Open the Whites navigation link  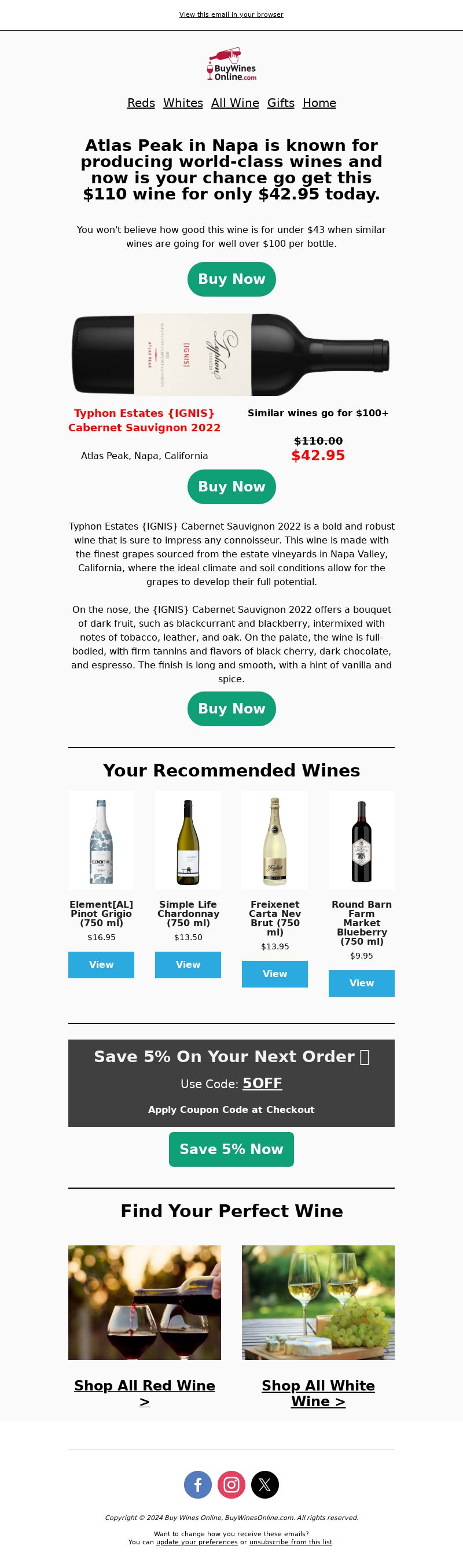183,103
